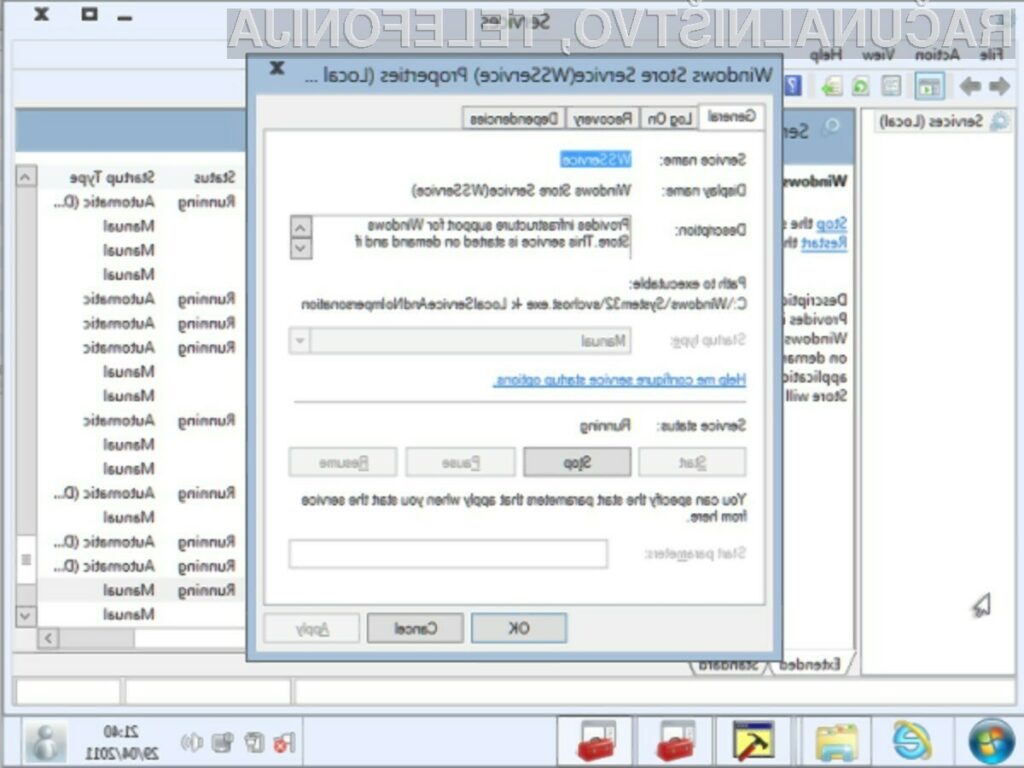This screenshot has height=768, width=1024.
Task: Switch to the Standard view tab
Action: click(x=728, y=665)
